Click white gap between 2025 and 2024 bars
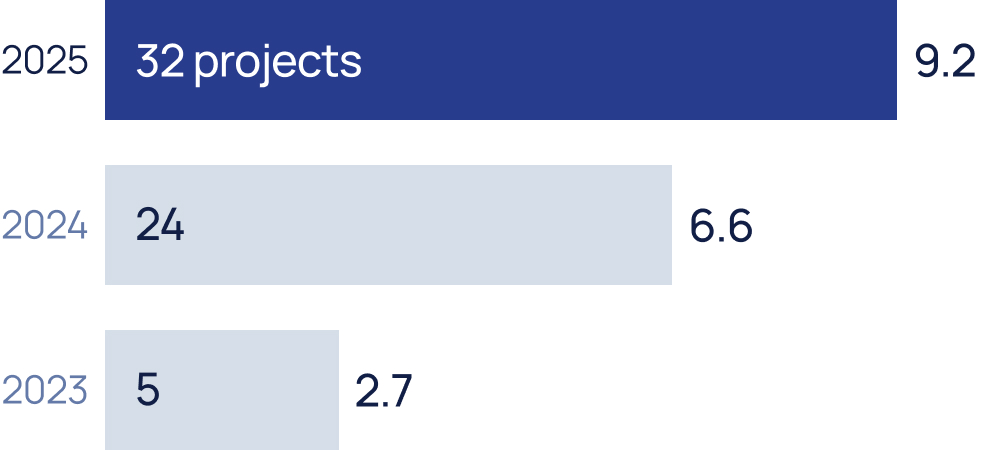This screenshot has height=450, width=987. point(500,142)
